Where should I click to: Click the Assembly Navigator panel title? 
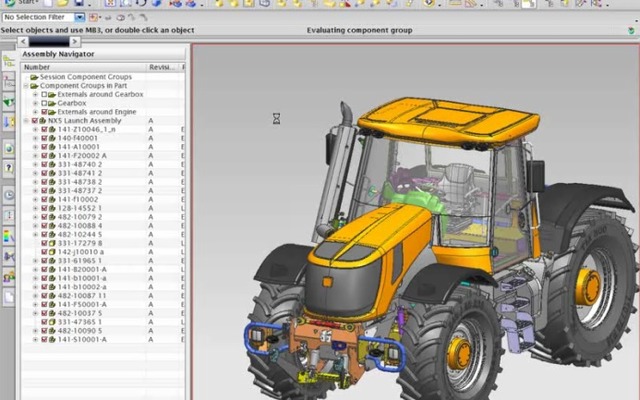click(58, 54)
